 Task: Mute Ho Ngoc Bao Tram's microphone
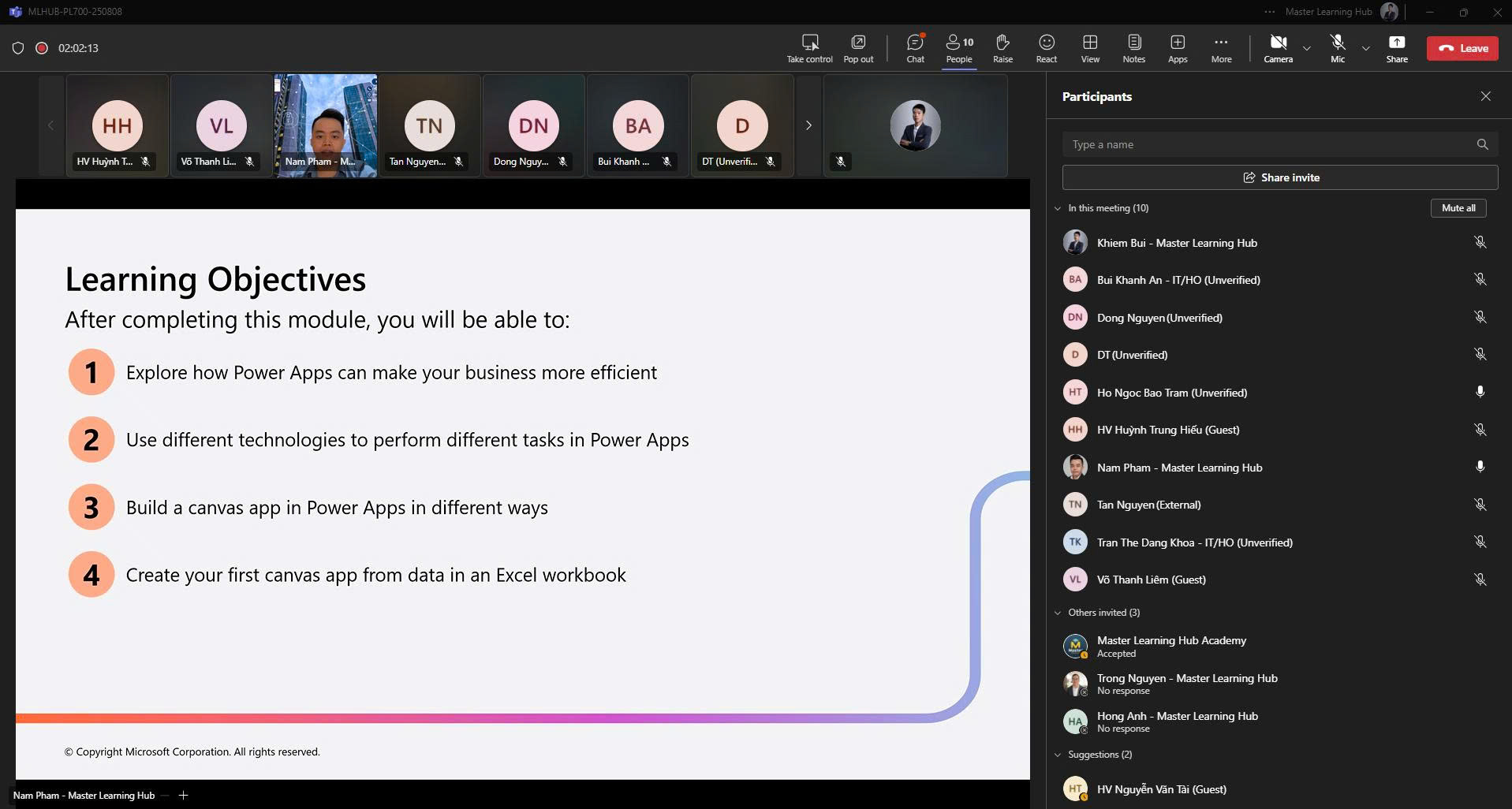(x=1480, y=392)
